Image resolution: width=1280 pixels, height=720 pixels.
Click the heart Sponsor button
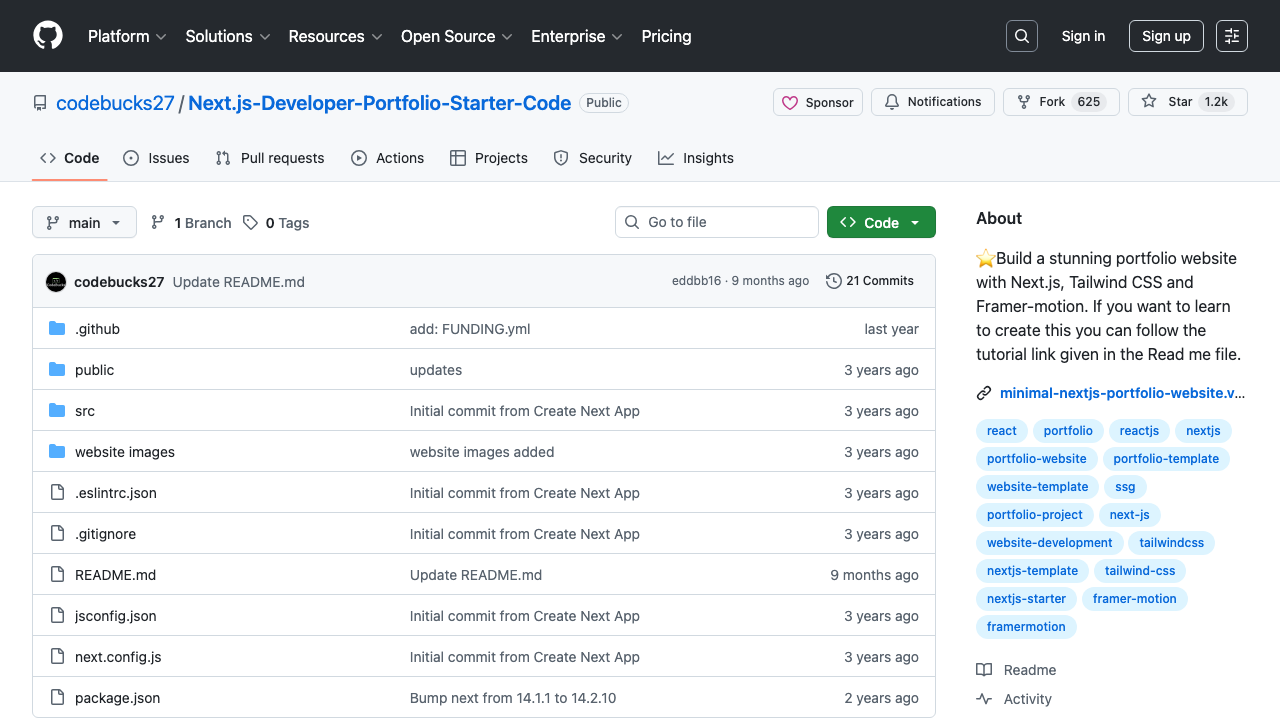[x=817, y=102]
